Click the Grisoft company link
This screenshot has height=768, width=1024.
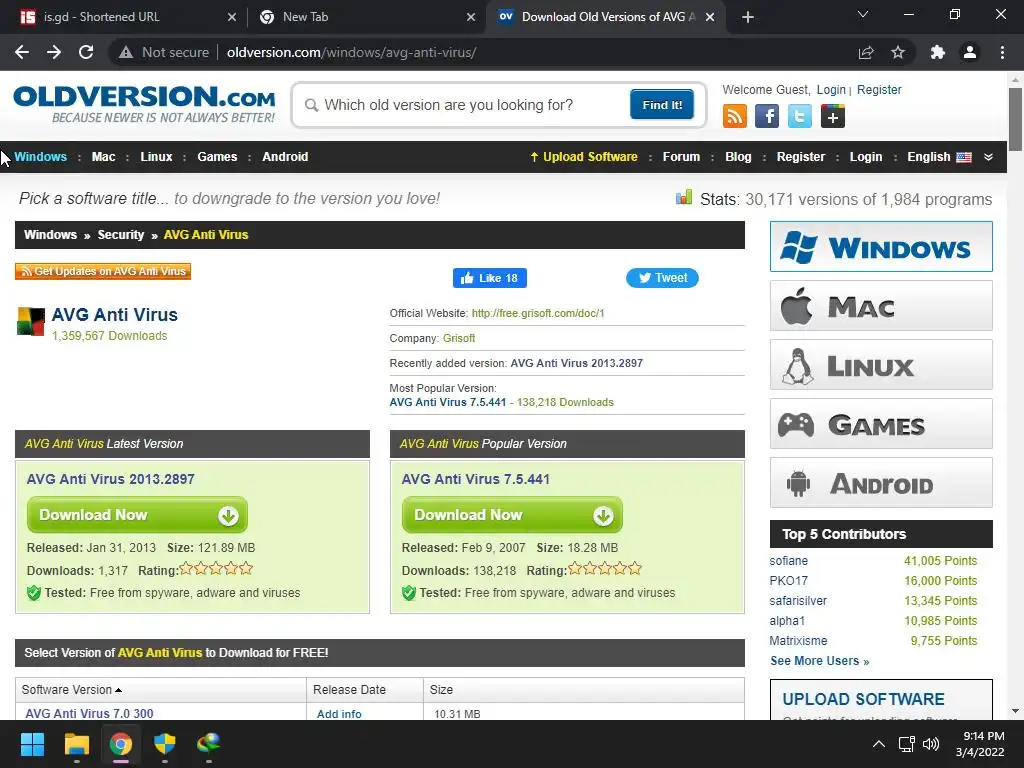tap(459, 338)
